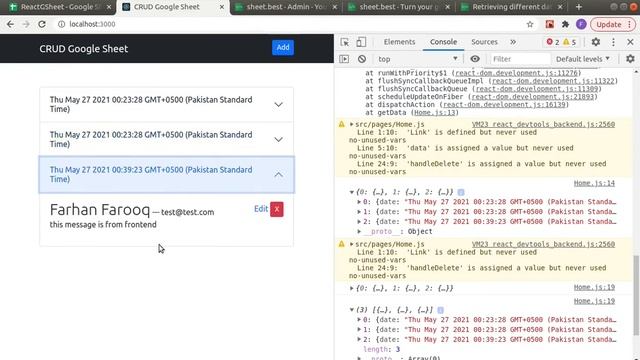Open DevTools settings gear
The width and height of the screenshot is (640, 360).
596,42
